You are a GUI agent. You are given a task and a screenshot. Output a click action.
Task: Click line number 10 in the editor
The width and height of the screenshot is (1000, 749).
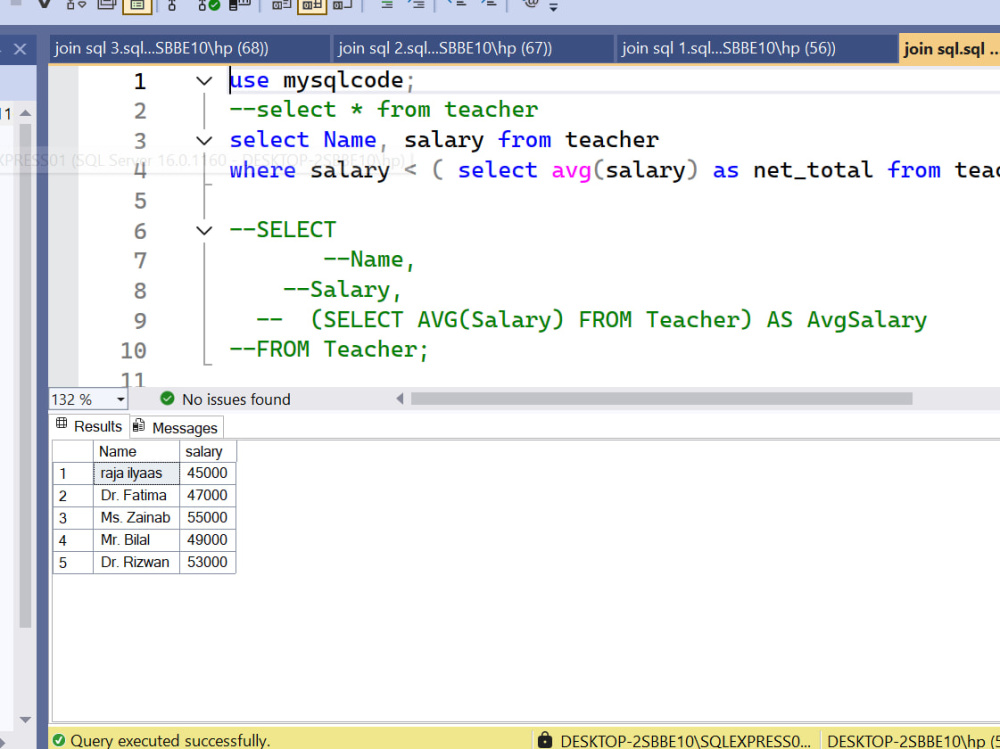point(133,350)
